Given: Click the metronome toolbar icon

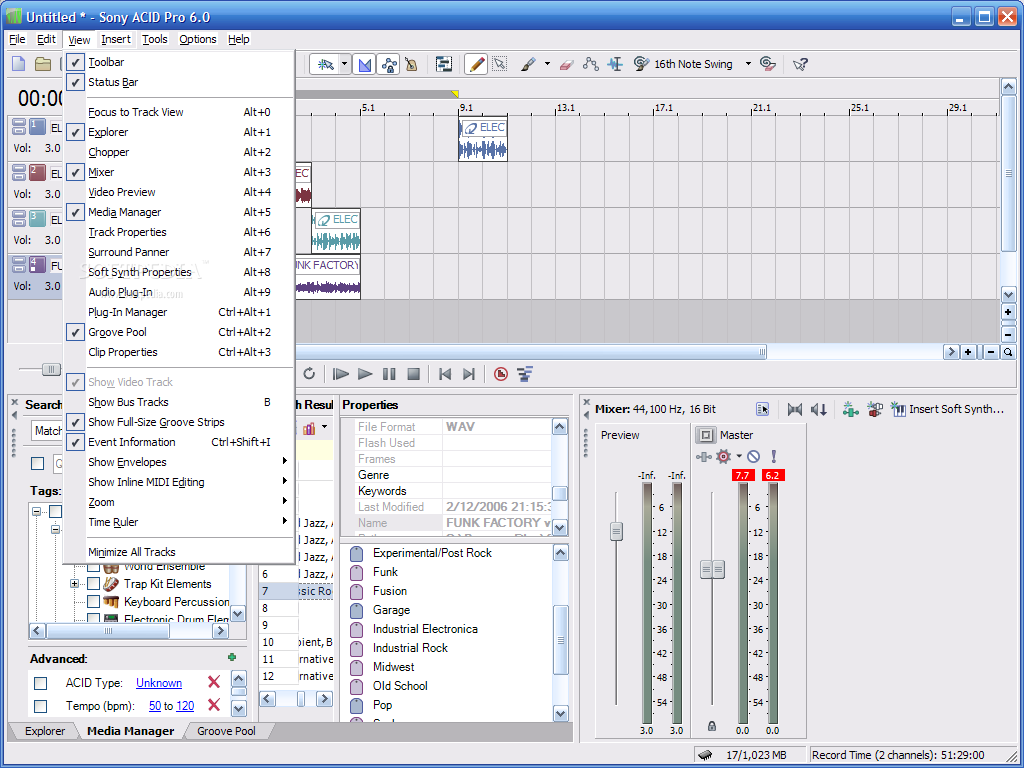Looking at the screenshot, I should coord(411,64).
